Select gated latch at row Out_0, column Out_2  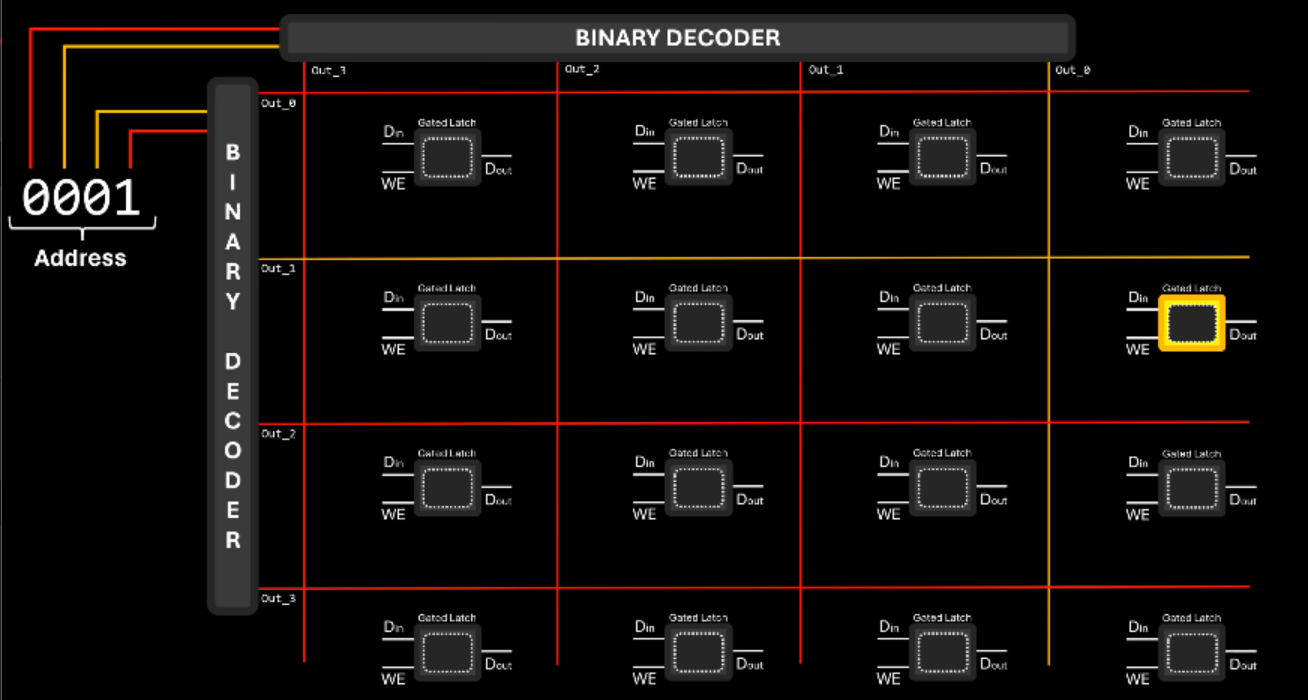[x=699, y=157]
